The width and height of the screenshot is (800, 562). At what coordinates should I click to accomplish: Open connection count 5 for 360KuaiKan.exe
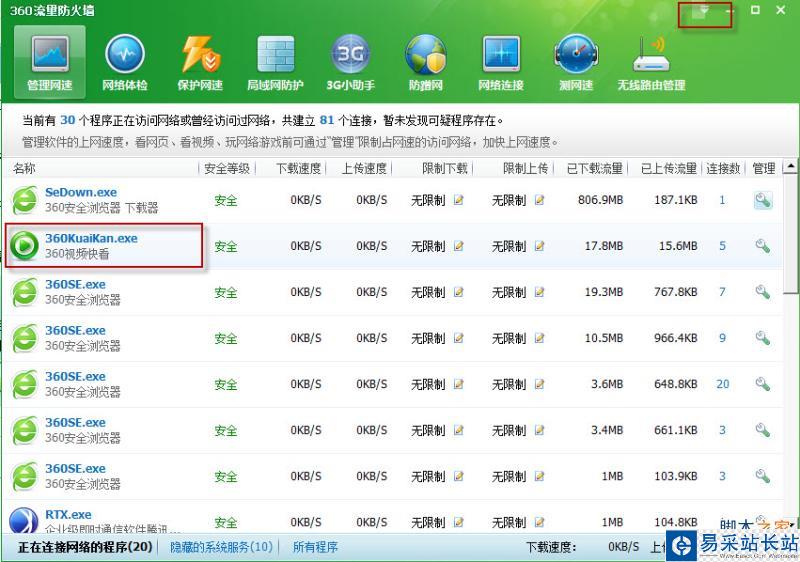coord(722,246)
